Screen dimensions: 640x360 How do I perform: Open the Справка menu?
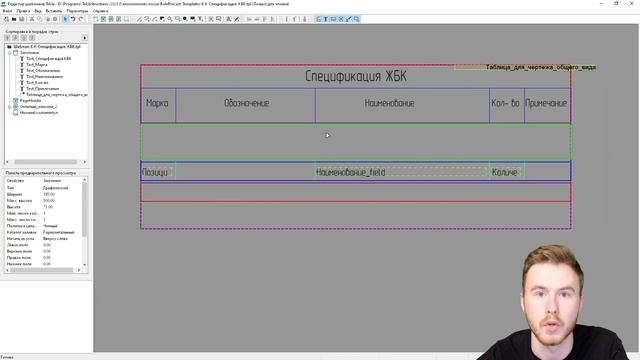point(100,11)
